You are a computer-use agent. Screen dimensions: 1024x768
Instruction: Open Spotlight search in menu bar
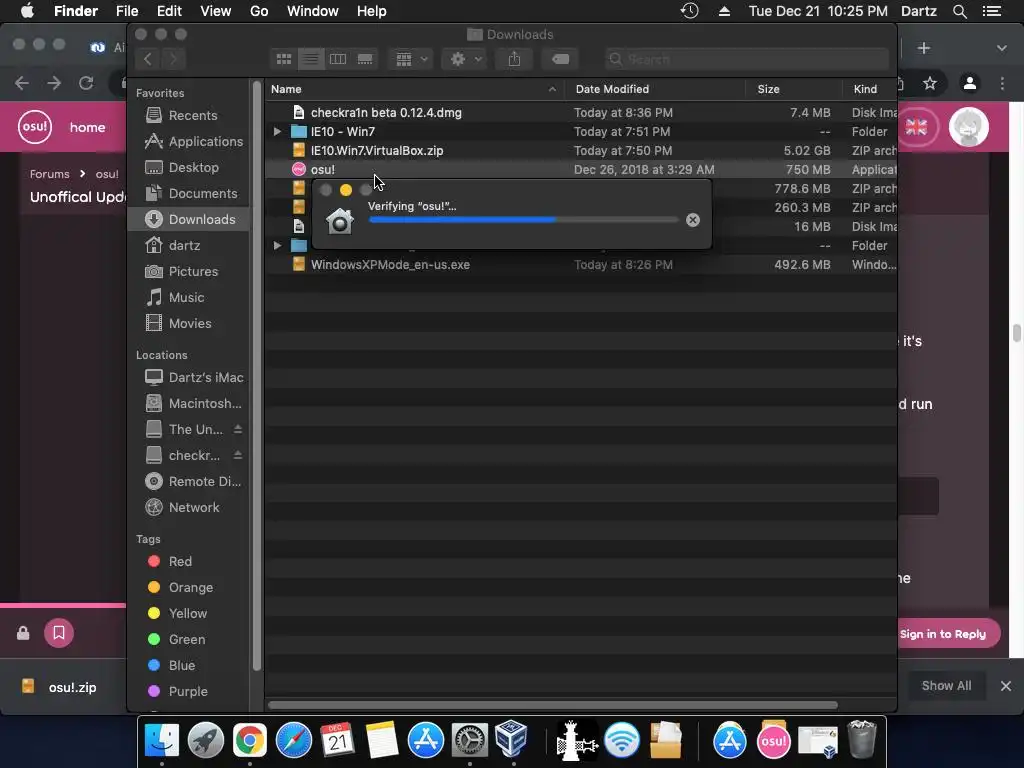click(x=959, y=11)
